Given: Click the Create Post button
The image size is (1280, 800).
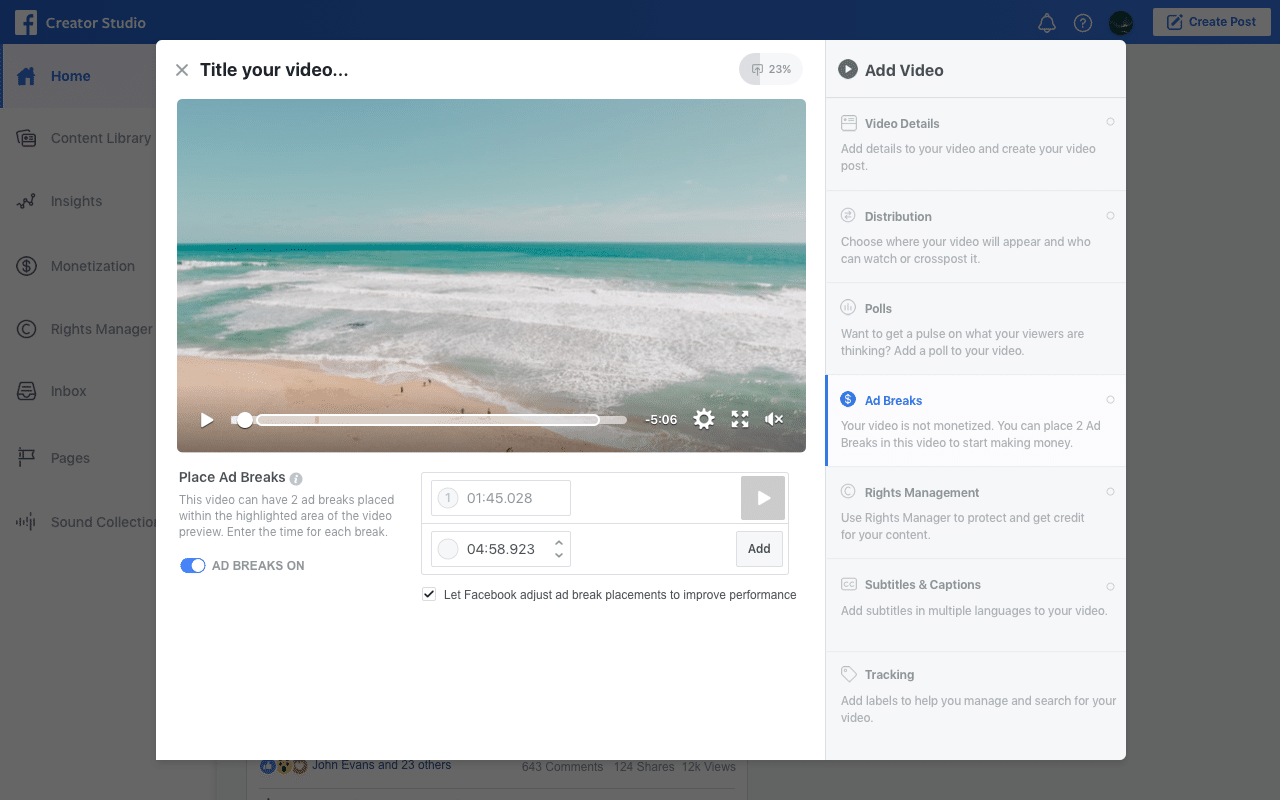Looking at the screenshot, I should click(x=1211, y=22).
